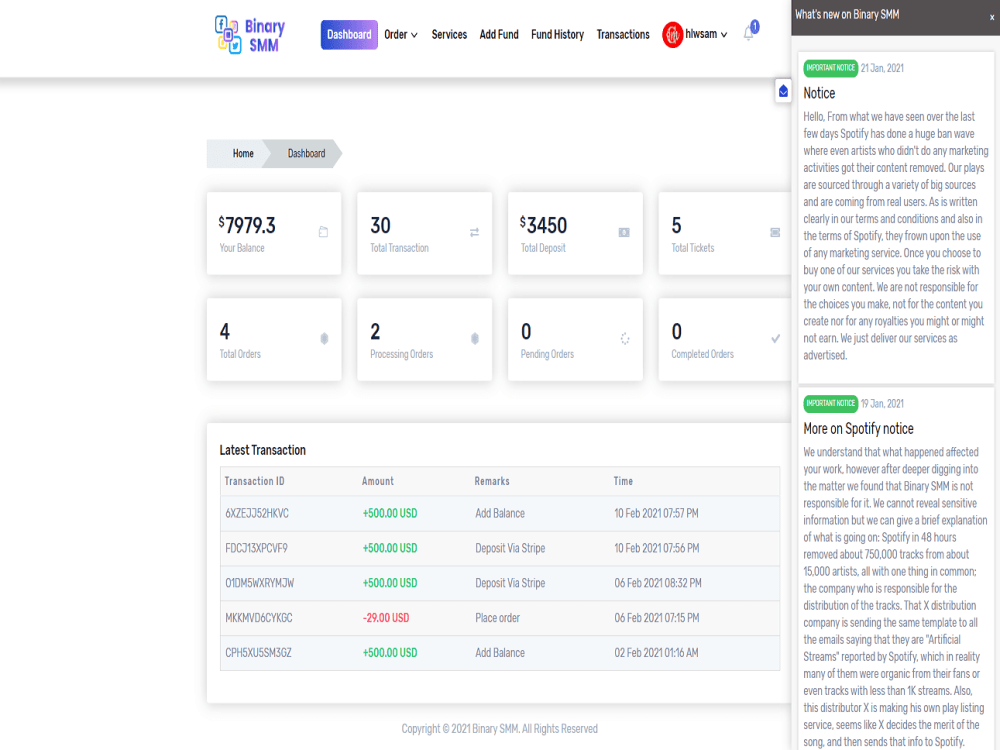The image size is (1000, 750).
Task: Expand the Order dropdown menu
Action: [x=401, y=34]
